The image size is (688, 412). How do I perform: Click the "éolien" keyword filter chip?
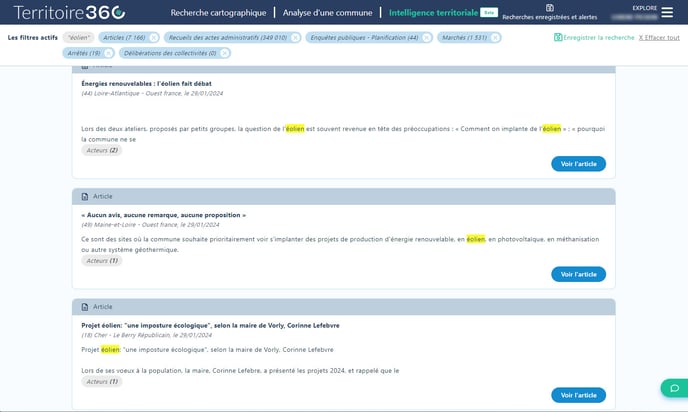coord(79,38)
